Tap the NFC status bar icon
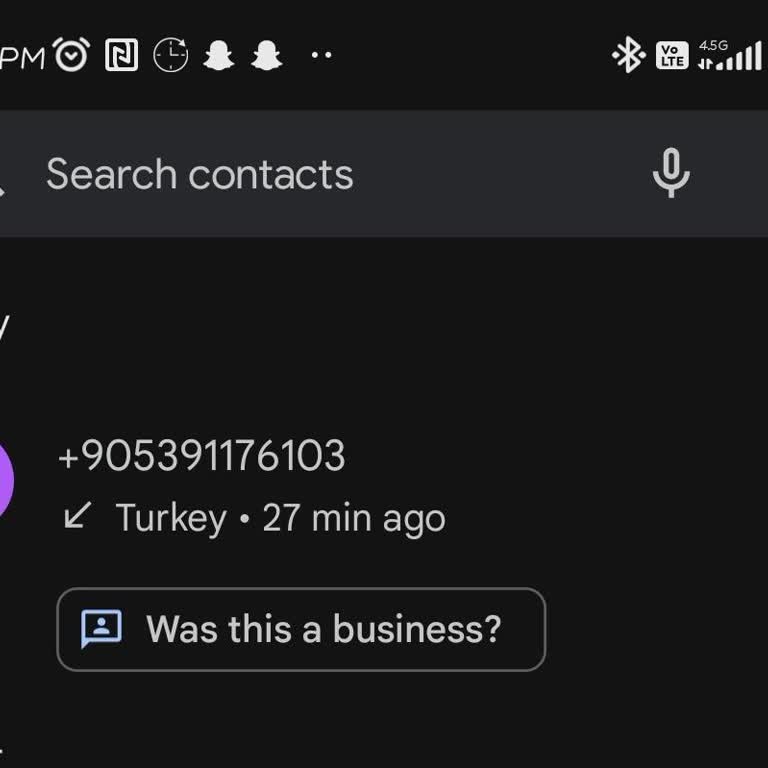 point(121,55)
